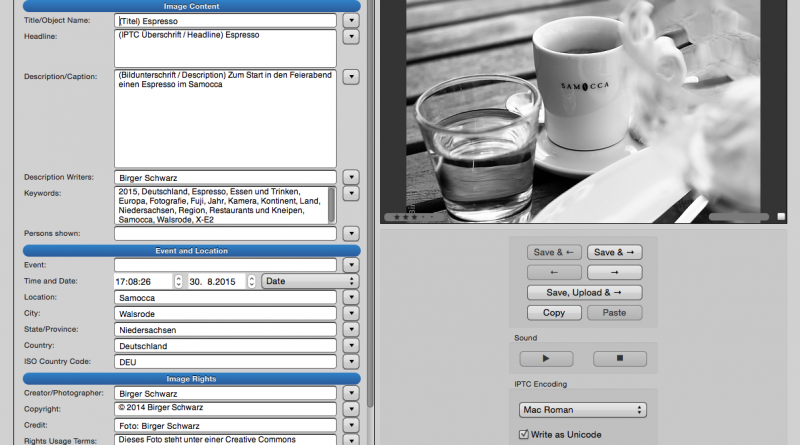This screenshot has height=445, width=800.
Task: Open the Mac Roman encoding dropdown
Action: point(583,410)
